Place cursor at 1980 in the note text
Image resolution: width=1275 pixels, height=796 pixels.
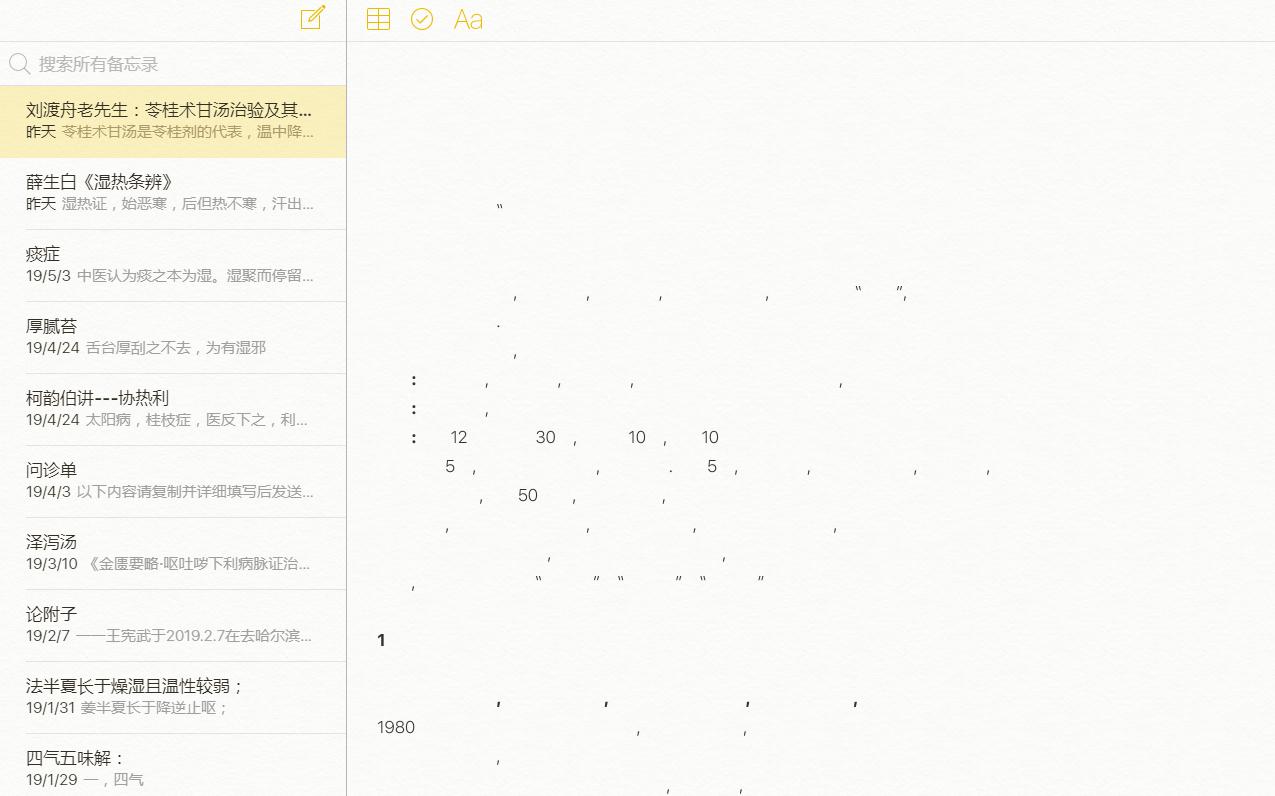396,727
